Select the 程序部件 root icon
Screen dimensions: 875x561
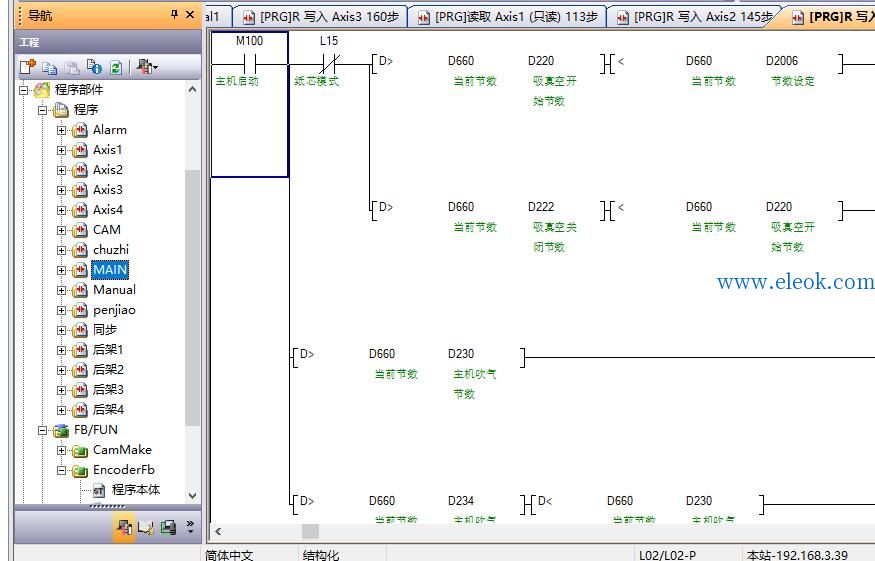(x=42, y=90)
